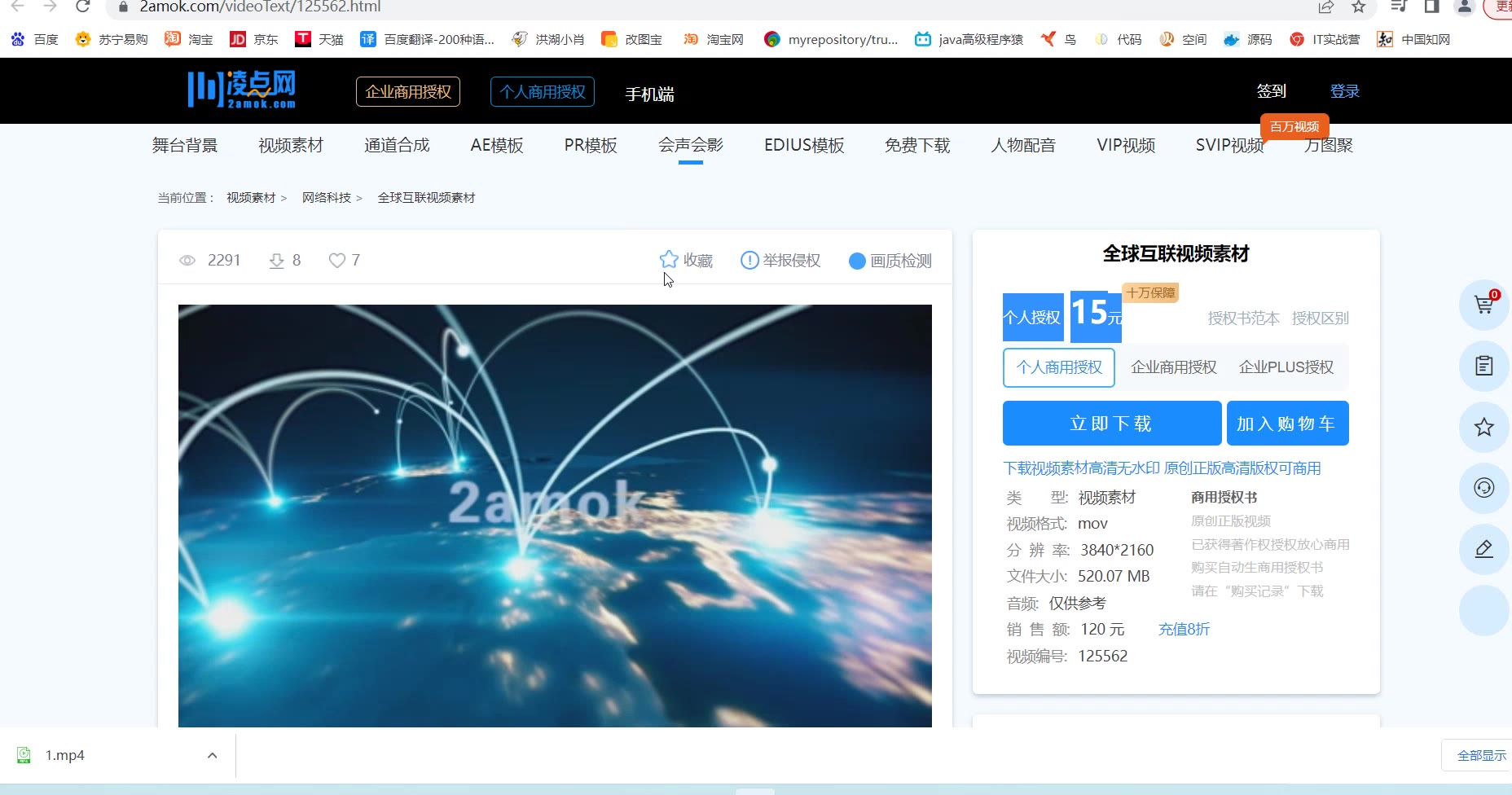Open the 授权区别 link
The height and width of the screenshot is (795, 1512).
pyautogui.click(x=1320, y=318)
